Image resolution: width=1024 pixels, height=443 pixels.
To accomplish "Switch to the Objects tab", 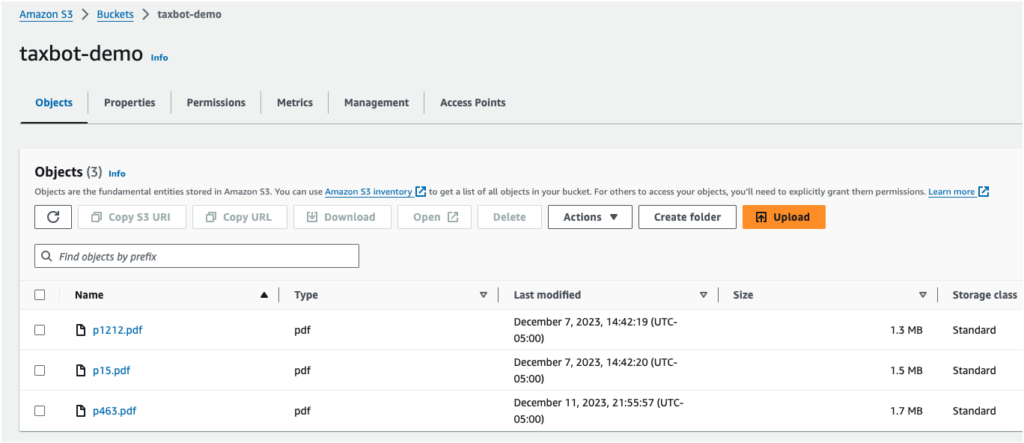I will [54, 103].
